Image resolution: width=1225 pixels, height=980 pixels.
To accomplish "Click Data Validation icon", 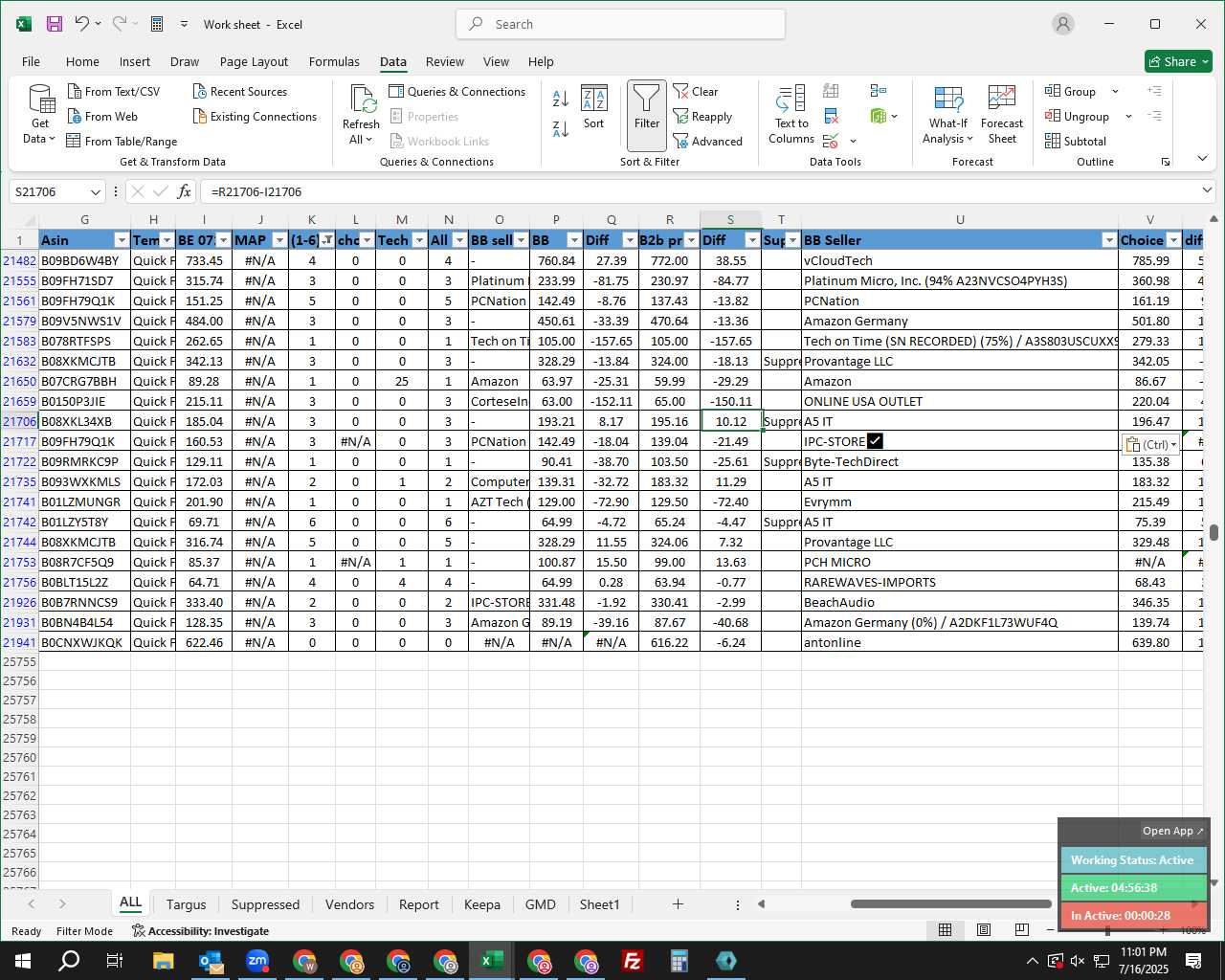I will point(831,141).
